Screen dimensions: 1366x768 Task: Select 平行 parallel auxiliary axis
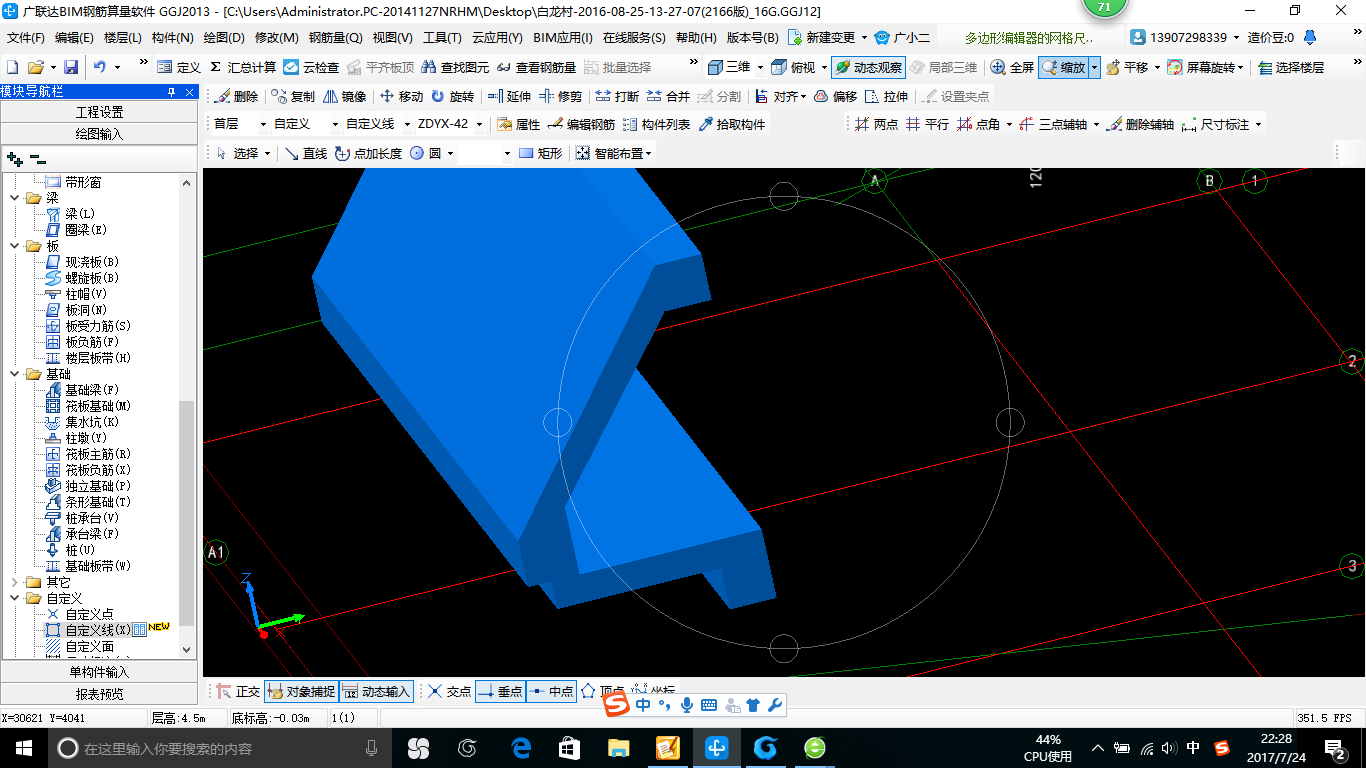pos(927,124)
